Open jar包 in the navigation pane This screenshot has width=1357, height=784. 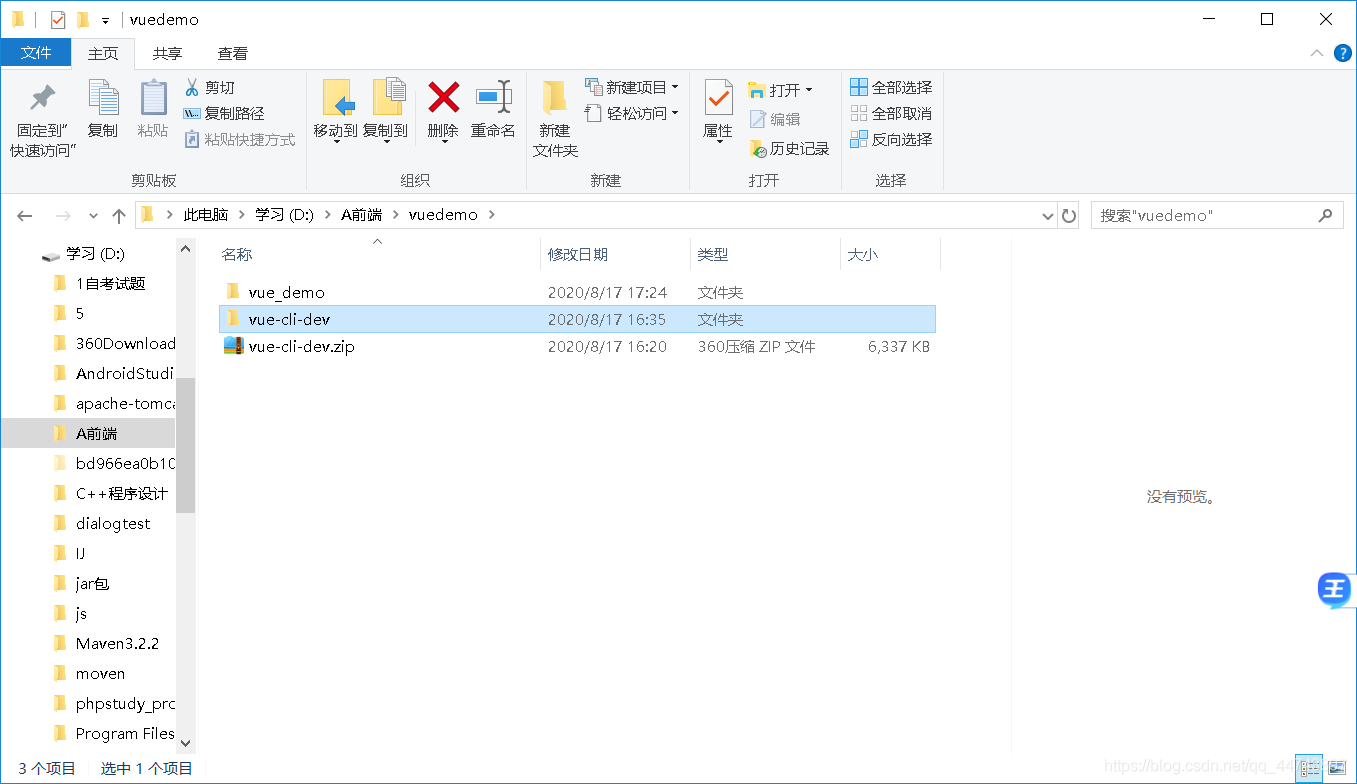pyautogui.click(x=92, y=583)
